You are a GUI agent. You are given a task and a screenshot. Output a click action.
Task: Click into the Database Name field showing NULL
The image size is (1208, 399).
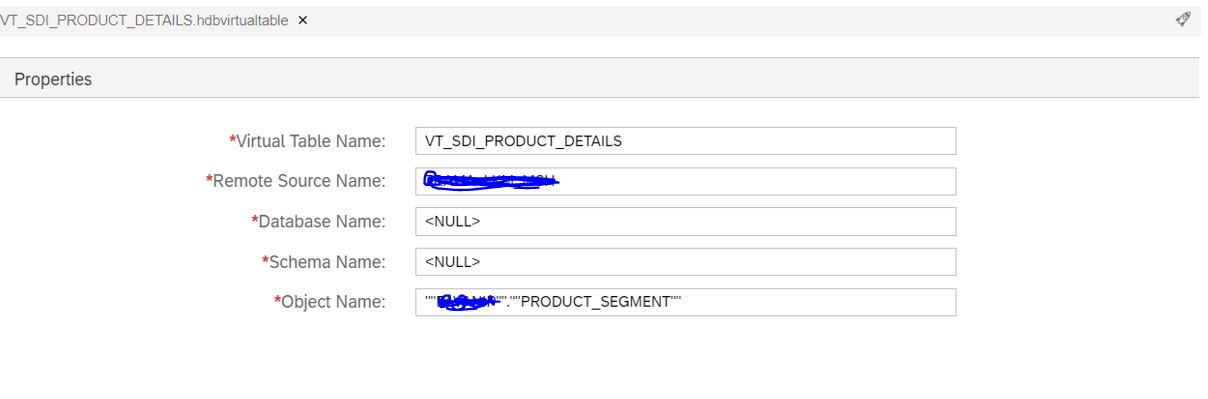point(686,221)
